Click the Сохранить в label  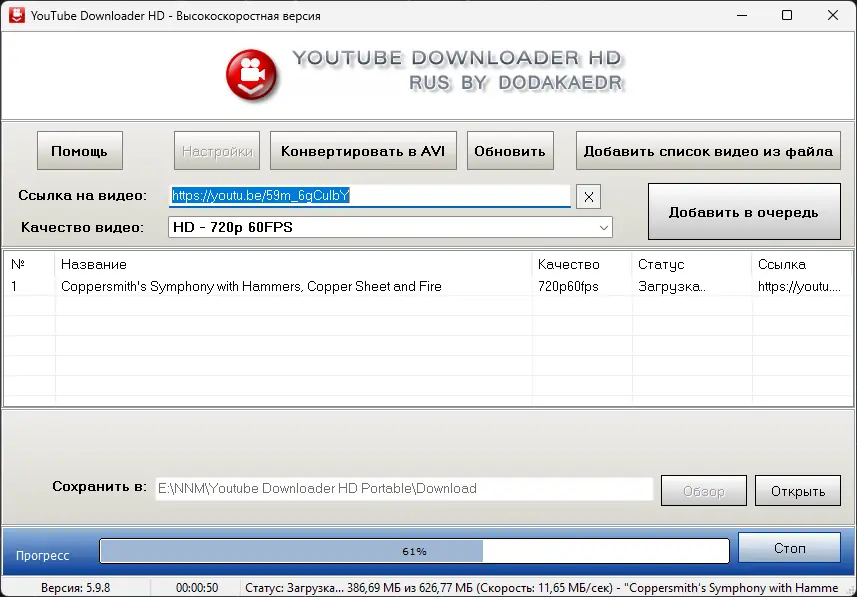tap(99, 487)
